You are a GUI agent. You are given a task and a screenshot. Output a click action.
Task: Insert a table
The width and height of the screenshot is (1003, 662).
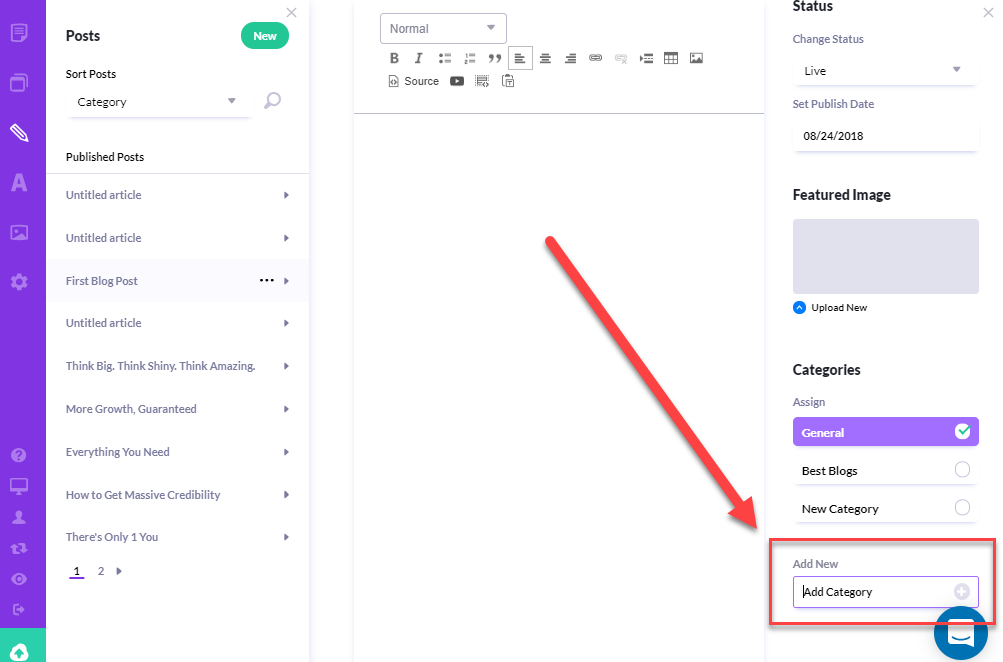pyautogui.click(x=671, y=58)
